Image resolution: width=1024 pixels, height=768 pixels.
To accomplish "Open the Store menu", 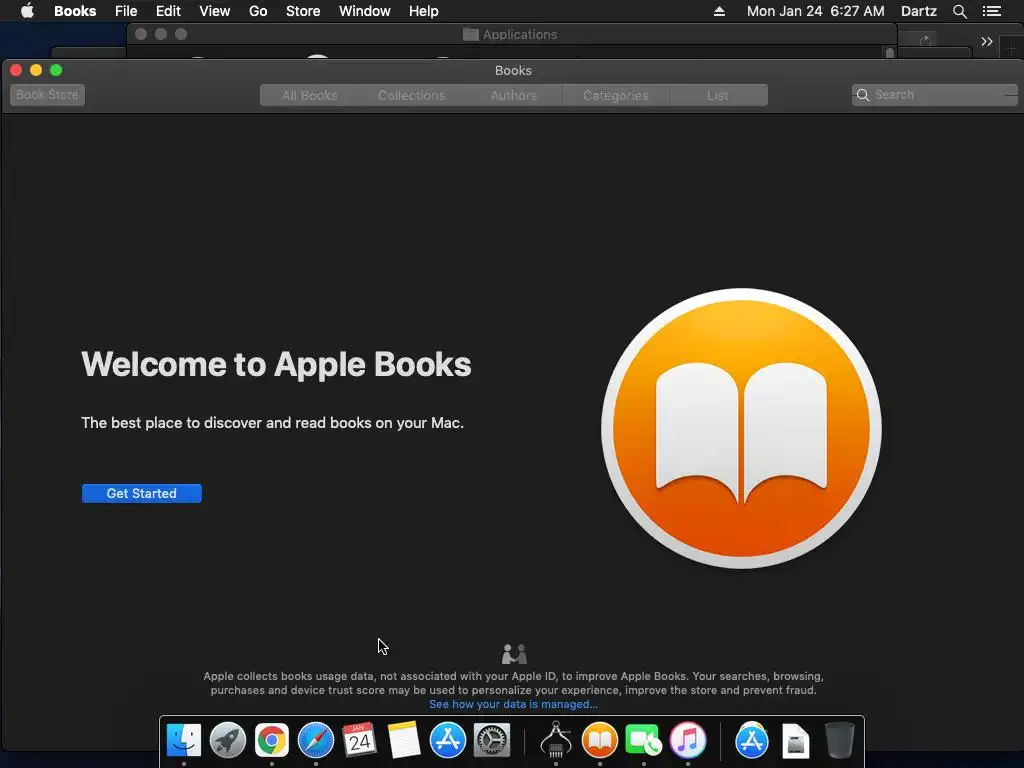I will click(303, 11).
